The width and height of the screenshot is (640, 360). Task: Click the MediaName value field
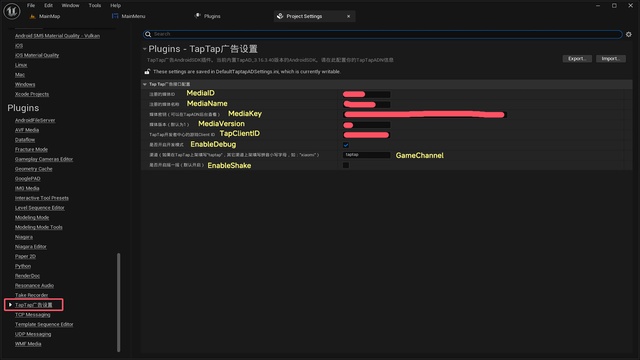367,104
